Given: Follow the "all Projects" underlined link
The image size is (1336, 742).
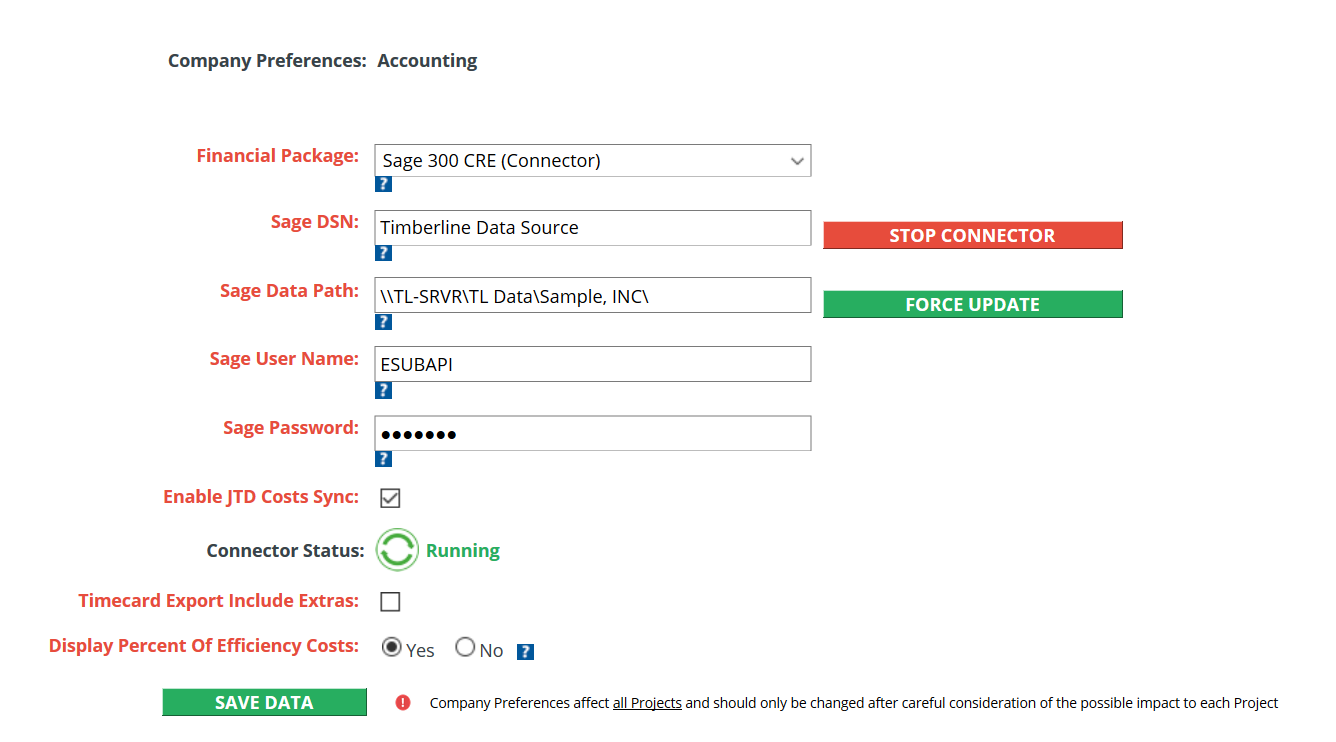Looking at the screenshot, I should 647,703.
